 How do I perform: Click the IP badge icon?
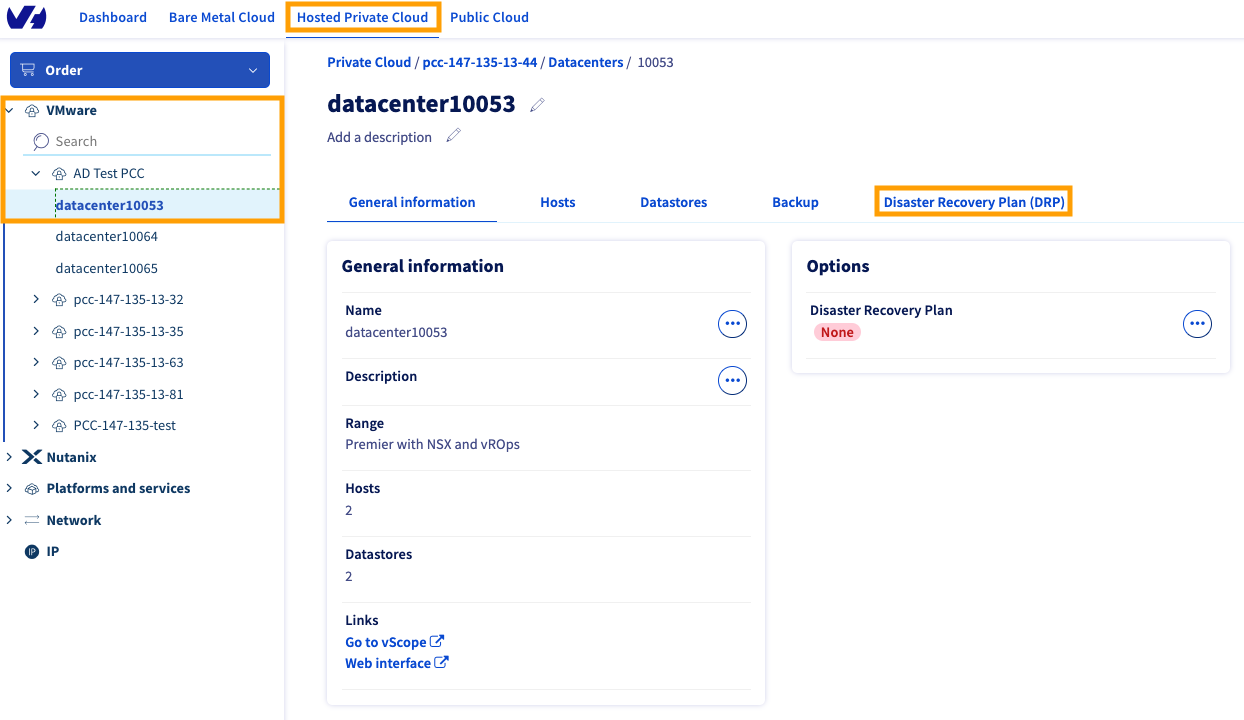32,551
